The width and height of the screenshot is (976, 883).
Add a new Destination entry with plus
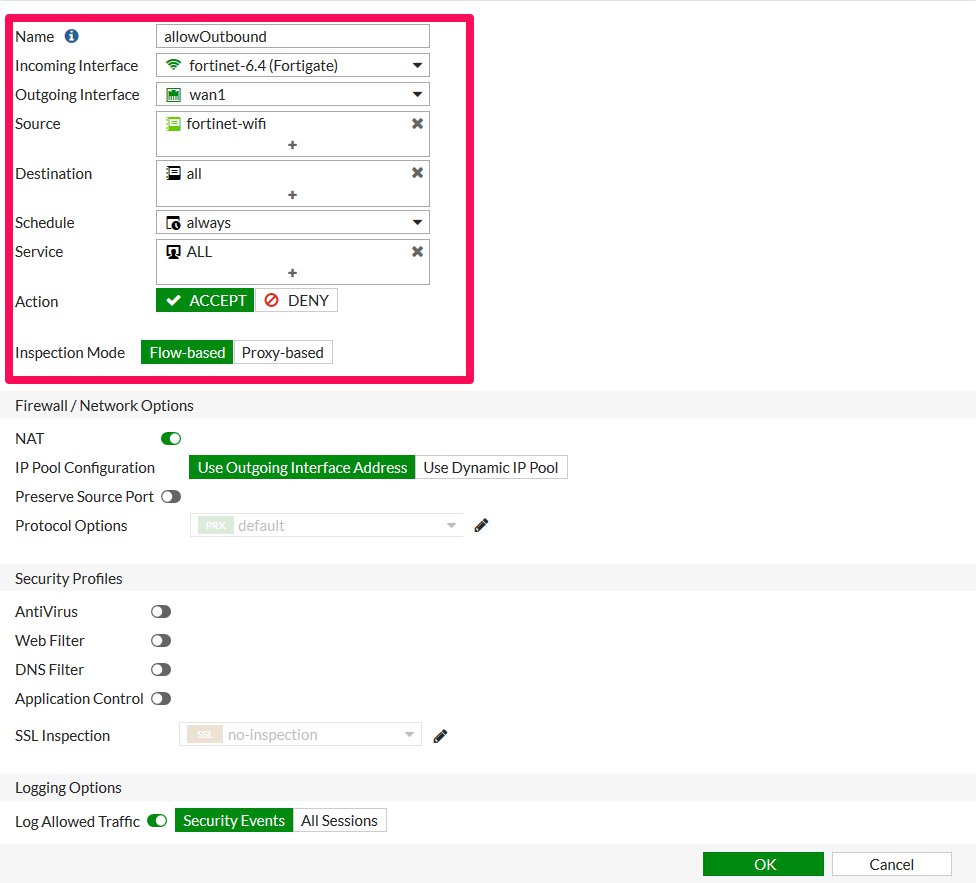point(293,195)
